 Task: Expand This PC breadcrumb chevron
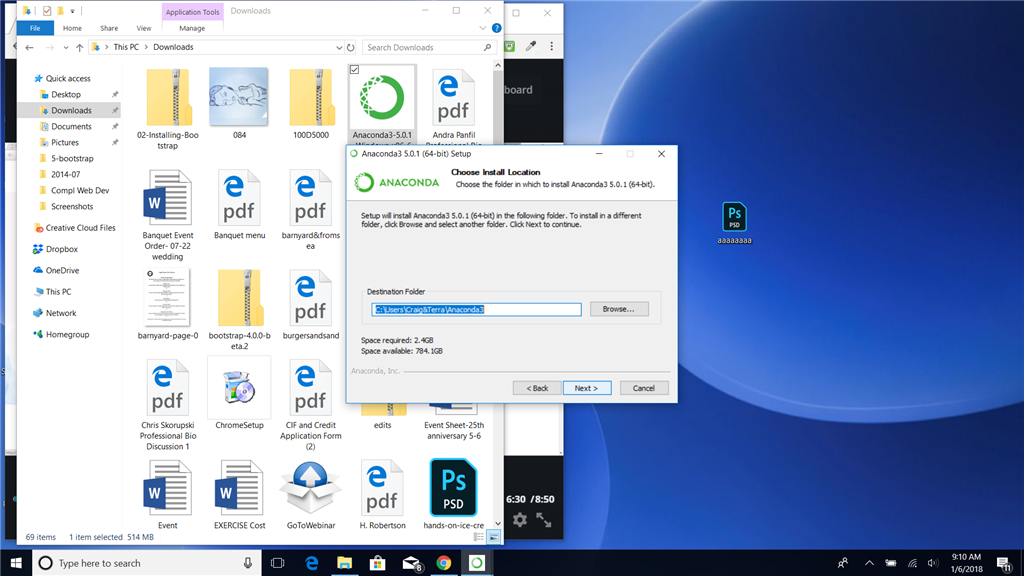(x=146, y=47)
